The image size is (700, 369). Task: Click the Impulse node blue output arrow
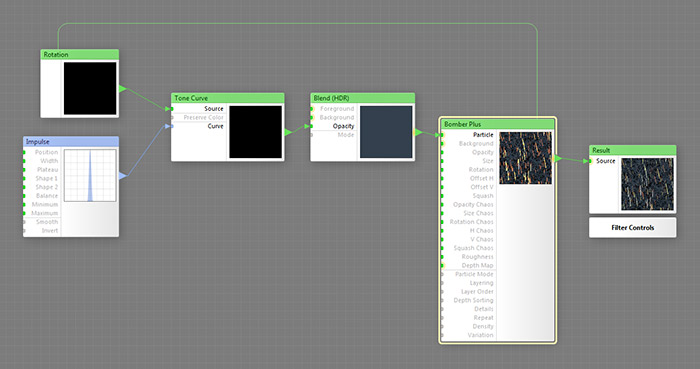[123, 176]
